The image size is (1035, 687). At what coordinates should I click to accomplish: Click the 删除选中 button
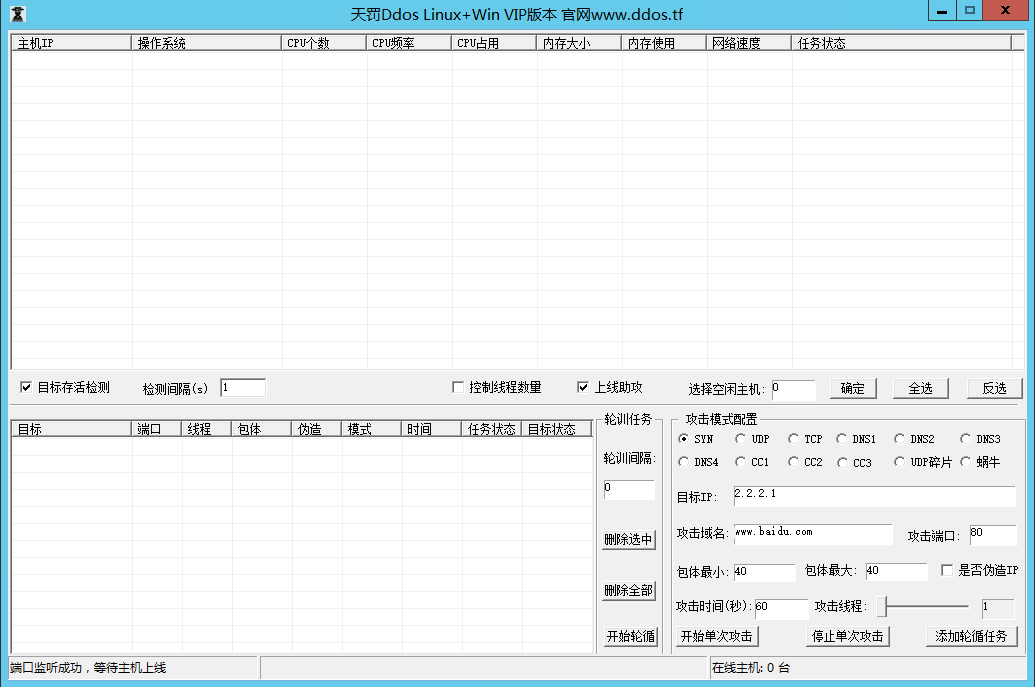[628, 539]
